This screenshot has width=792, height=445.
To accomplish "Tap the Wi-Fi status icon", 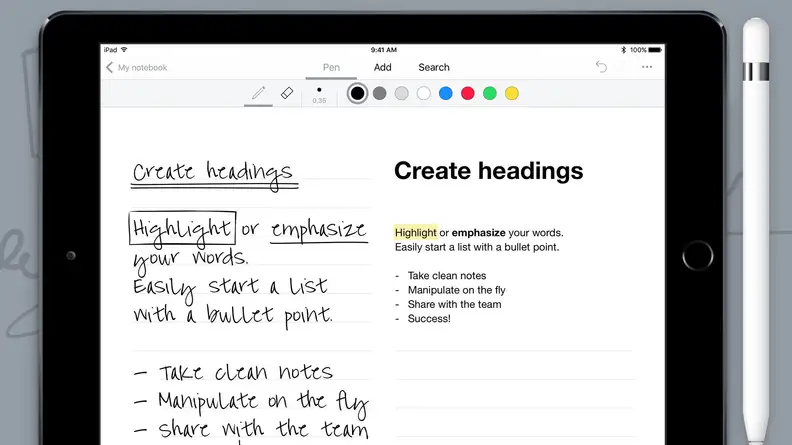I will 124,50.
